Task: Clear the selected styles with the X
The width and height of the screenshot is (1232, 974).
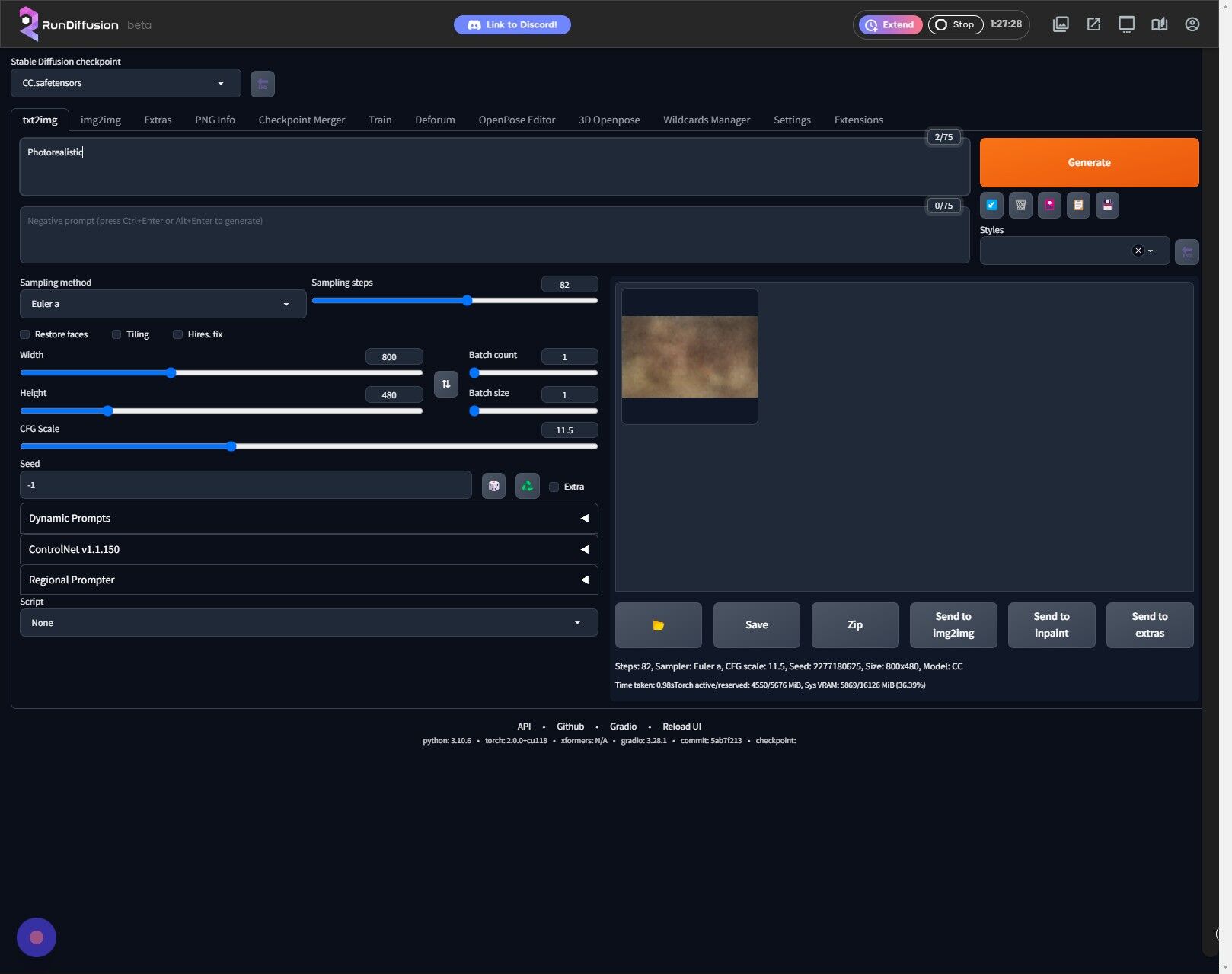Action: pos(1138,251)
